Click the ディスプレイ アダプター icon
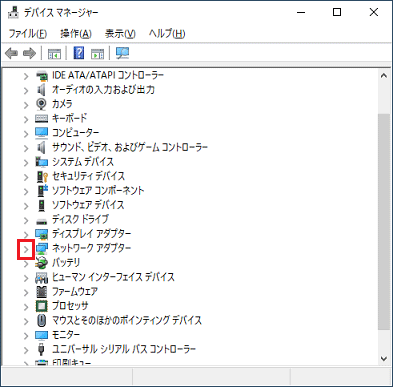The width and height of the screenshot is (393, 387). click(x=42, y=234)
